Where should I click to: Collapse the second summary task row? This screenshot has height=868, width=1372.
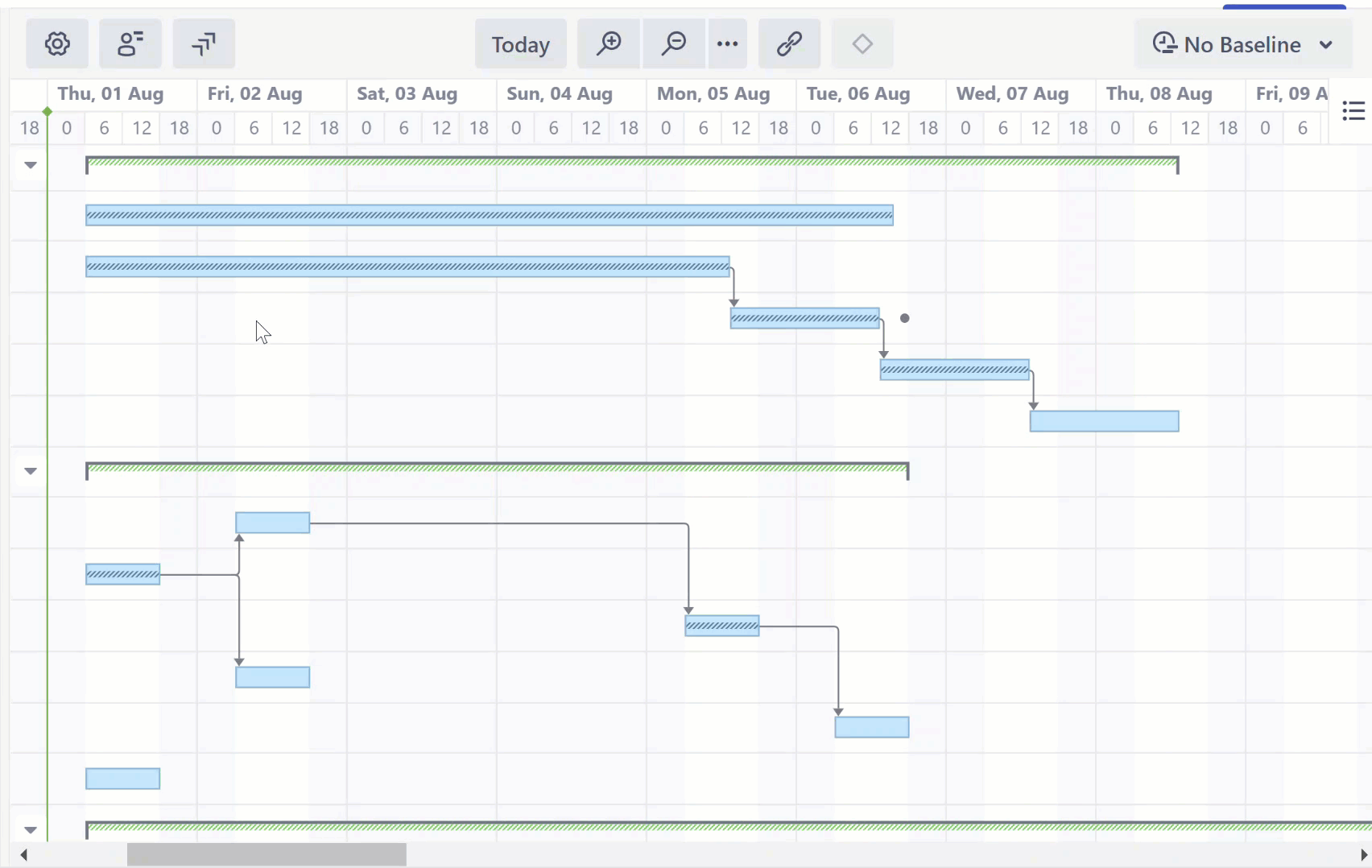point(30,471)
